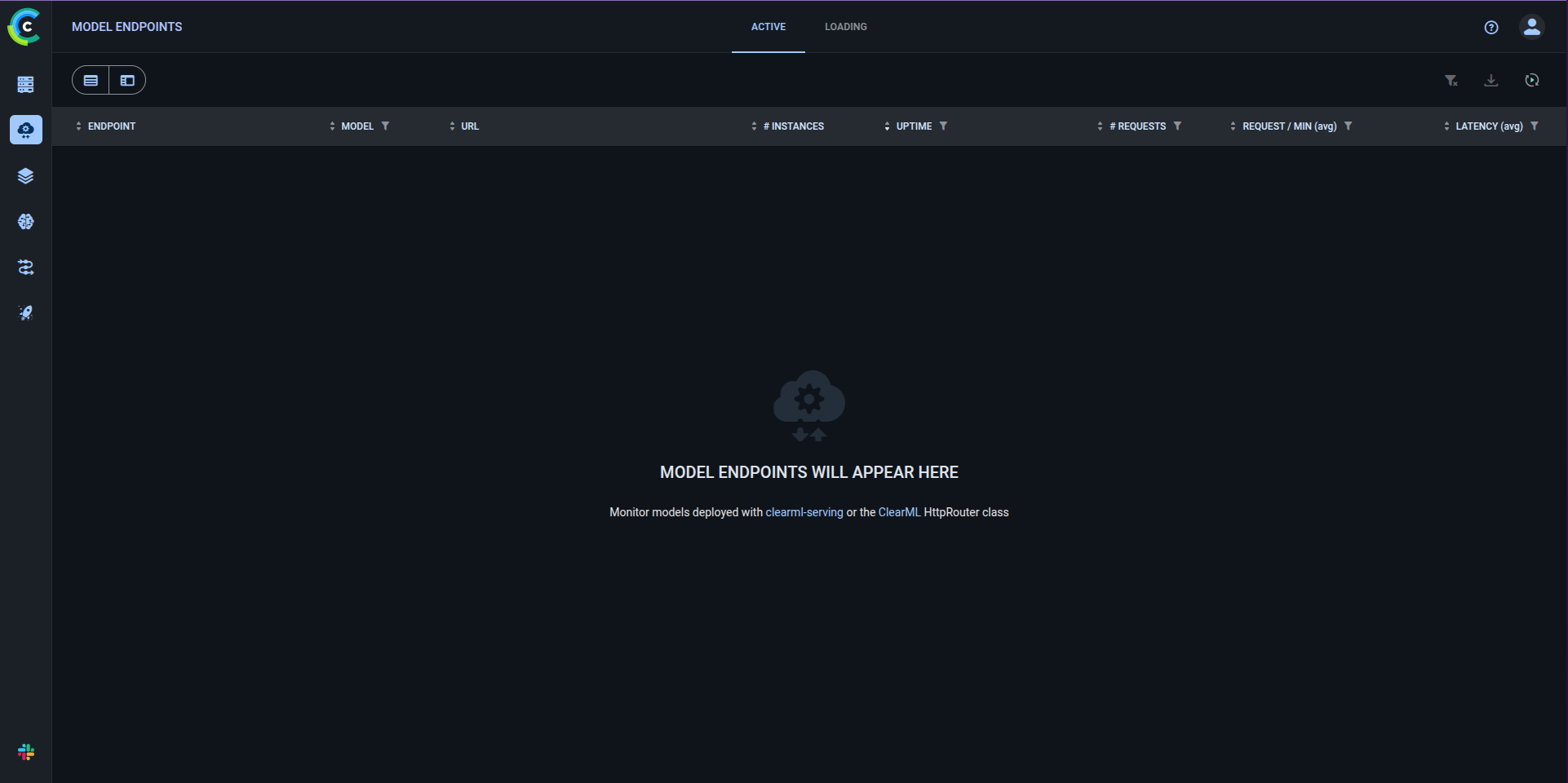The height and width of the screenshot is (783, 1568).
Task: Open the Model column filter
Action: coord(385,126)
